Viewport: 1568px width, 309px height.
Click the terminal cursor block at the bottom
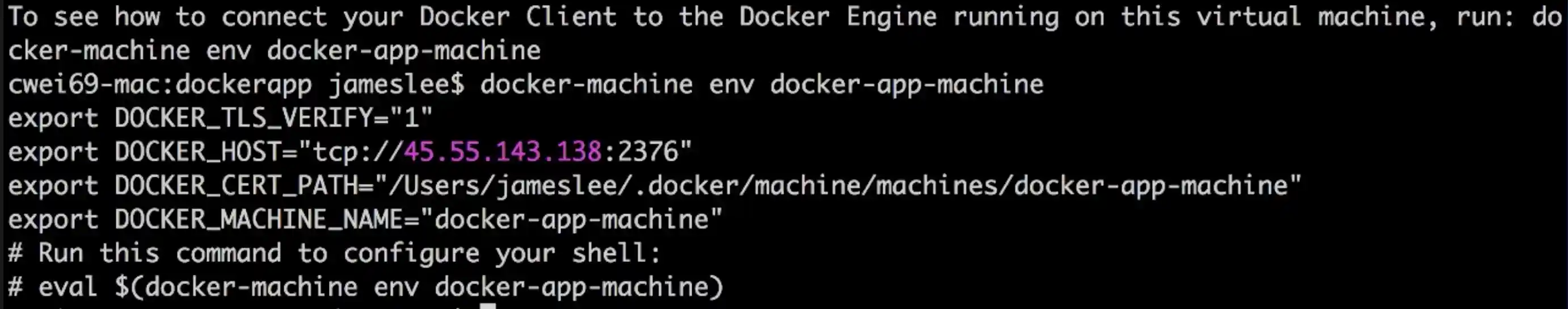click(487, 306)
